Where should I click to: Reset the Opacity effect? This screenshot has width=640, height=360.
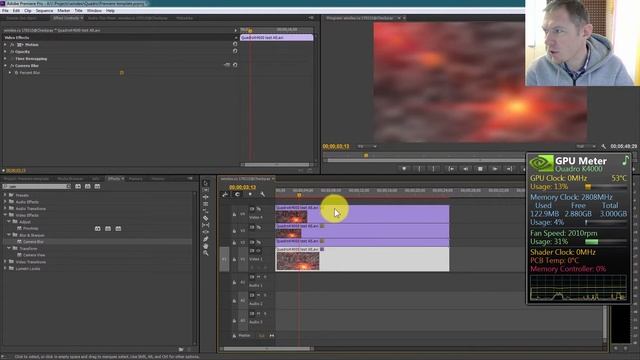click(x=235, y=51)
